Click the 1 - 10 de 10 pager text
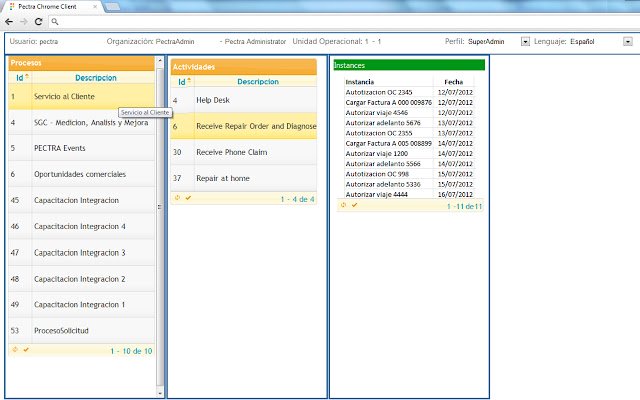Viewport: 640px width, 400px height. pos(131,351)
